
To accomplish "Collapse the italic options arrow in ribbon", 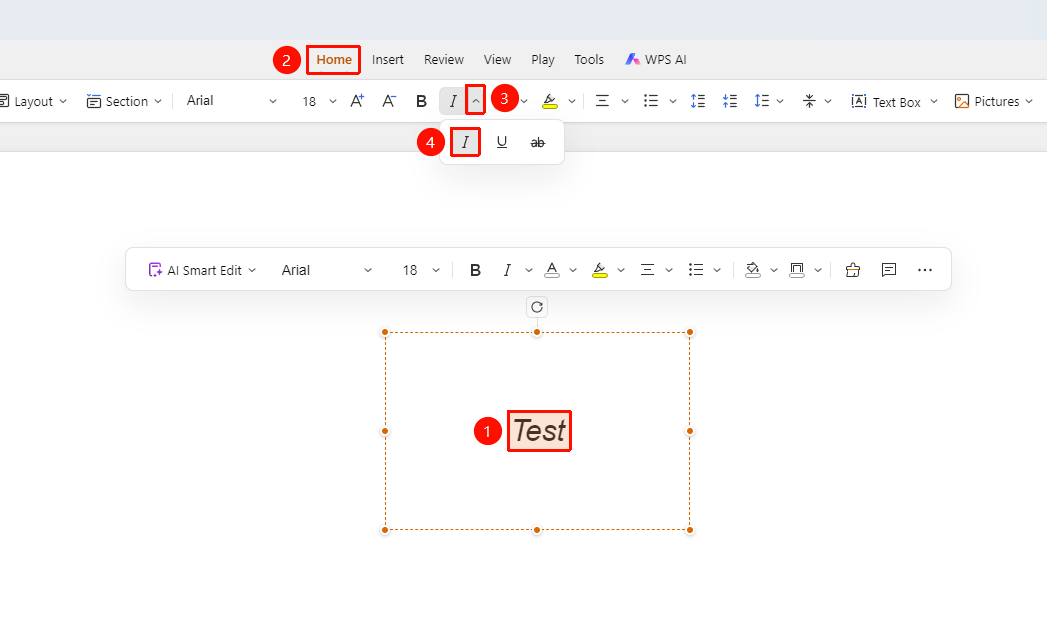I will [475, 101].
